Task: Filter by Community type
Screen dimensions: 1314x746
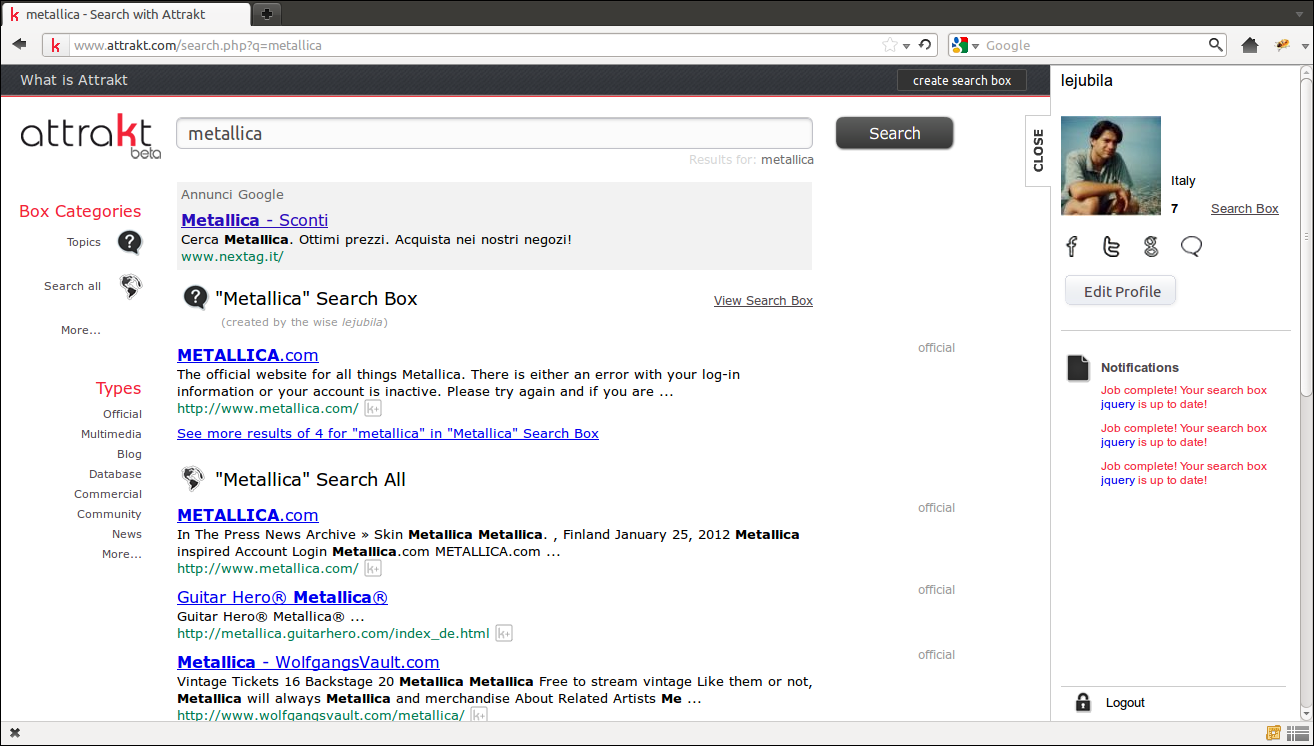Action: click(x=109, y=514)
